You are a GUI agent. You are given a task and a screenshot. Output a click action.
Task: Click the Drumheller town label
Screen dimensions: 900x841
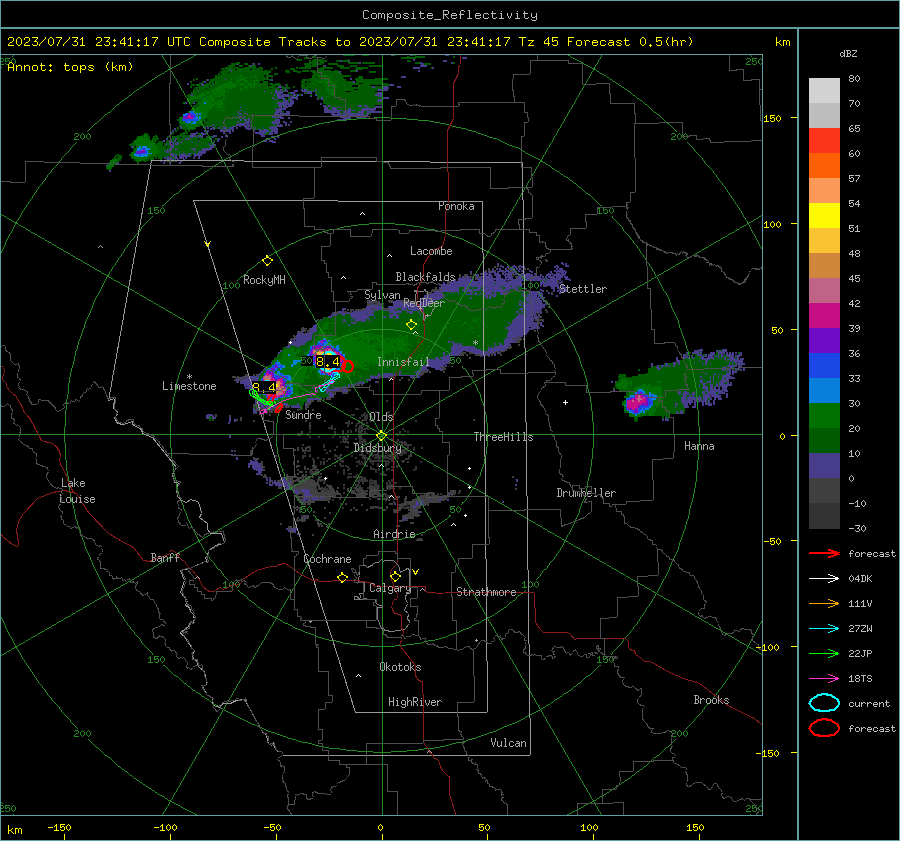click(x=586, y=493)
